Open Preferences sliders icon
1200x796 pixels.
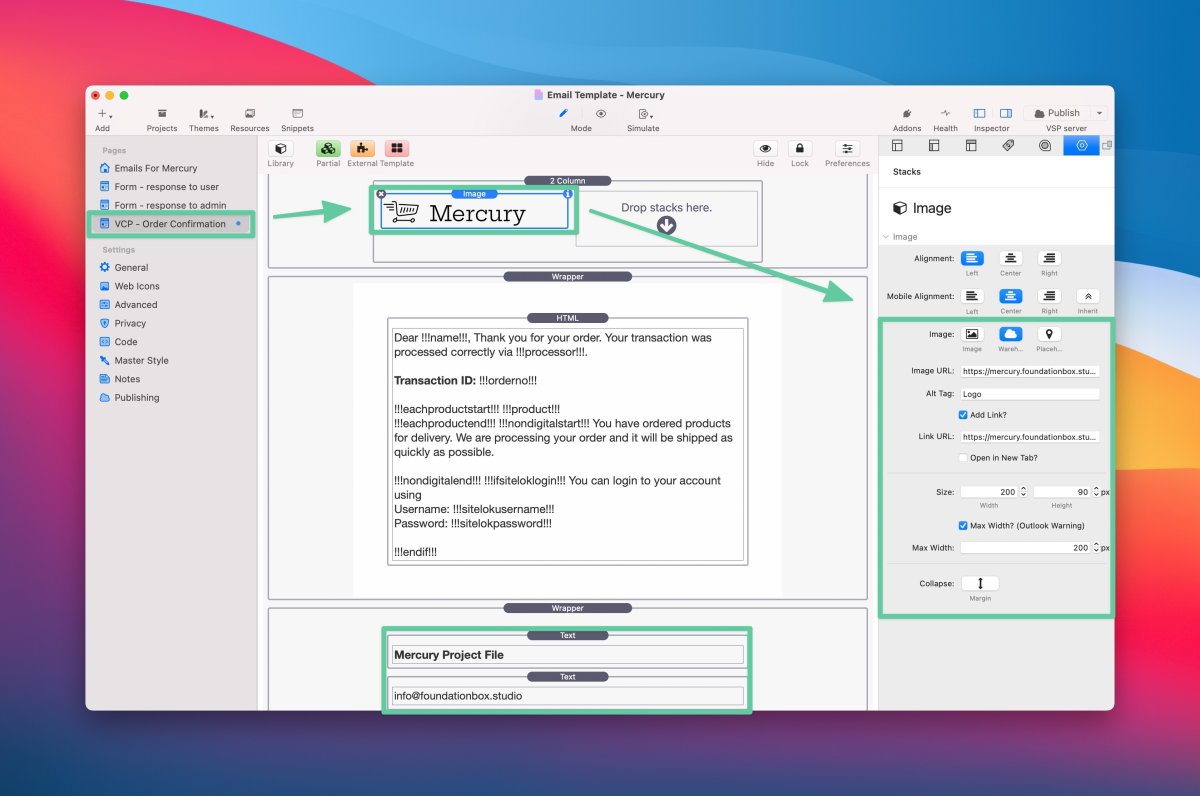pyautogui.click(x=847, y=149)
